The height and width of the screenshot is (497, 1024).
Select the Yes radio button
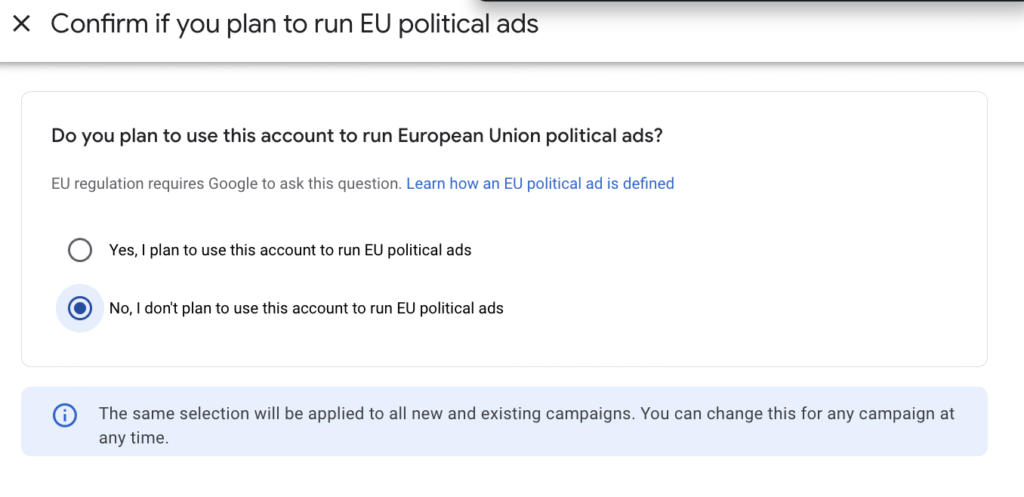pos(80,250)
